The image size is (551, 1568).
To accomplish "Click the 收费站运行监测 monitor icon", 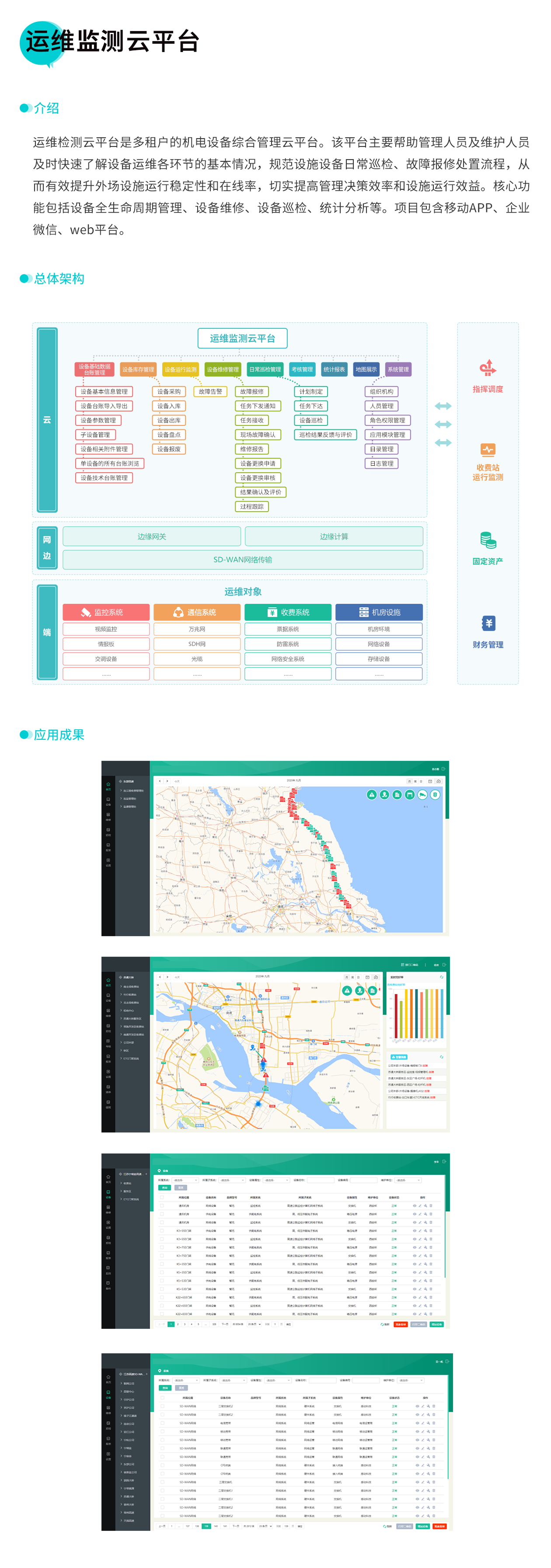I will coord(487,450).
